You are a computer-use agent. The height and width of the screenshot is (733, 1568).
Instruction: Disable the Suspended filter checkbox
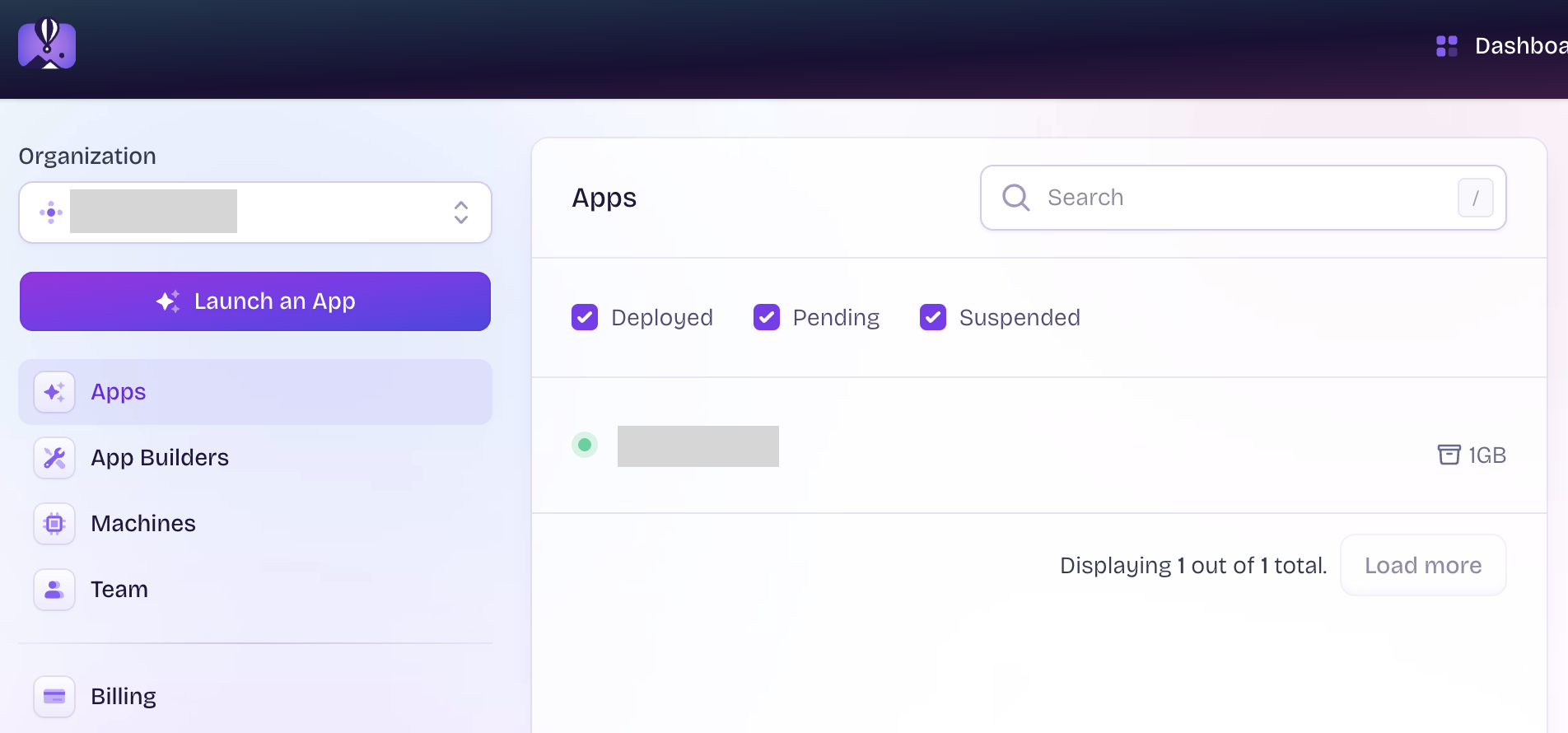coord(933,317)
